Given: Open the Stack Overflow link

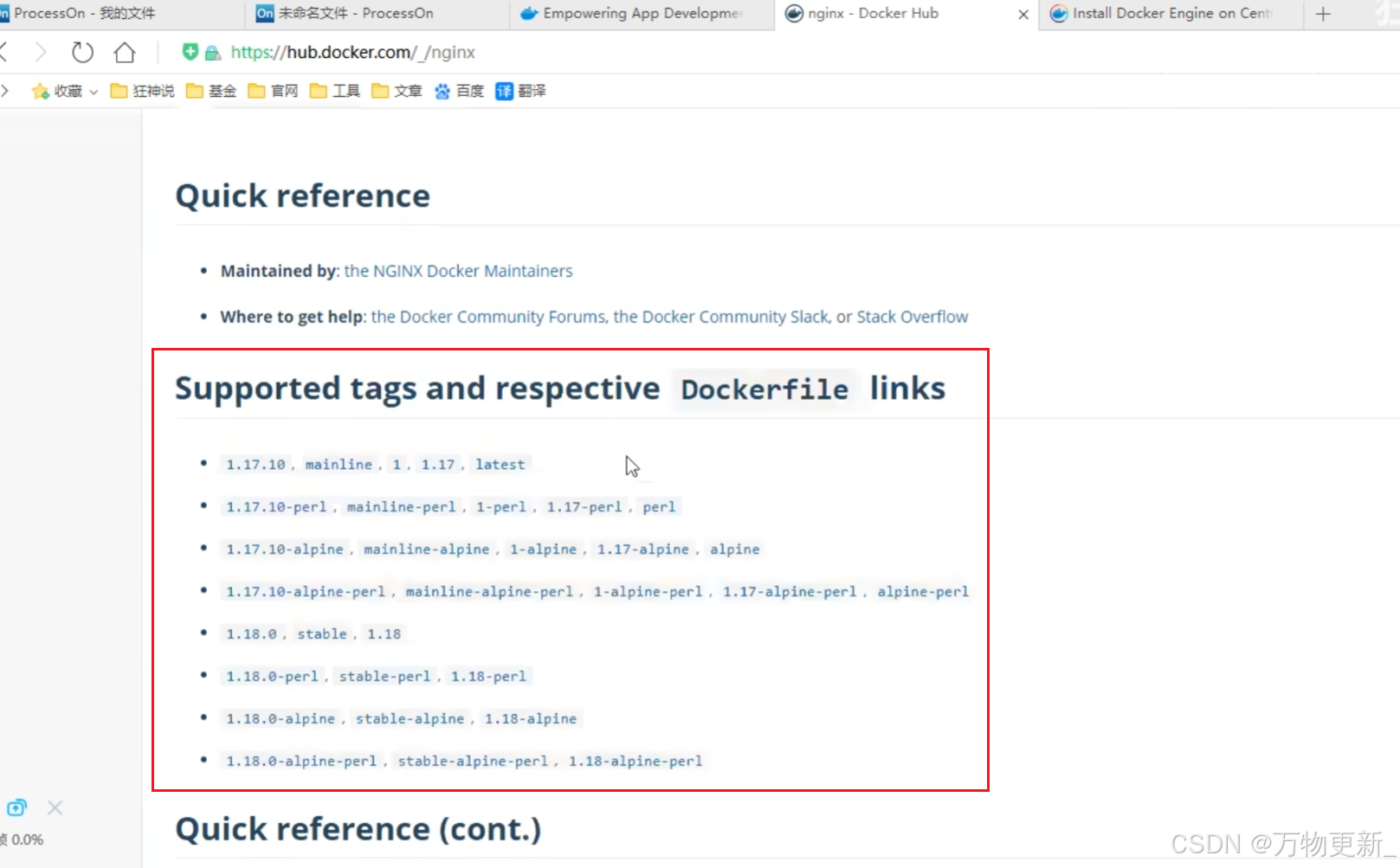Looking at the screenshot, I should click(x=912, y=317).
